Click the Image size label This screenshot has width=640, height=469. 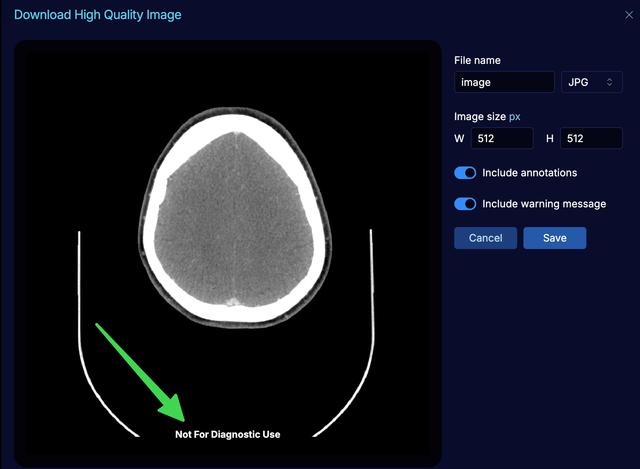479,117
